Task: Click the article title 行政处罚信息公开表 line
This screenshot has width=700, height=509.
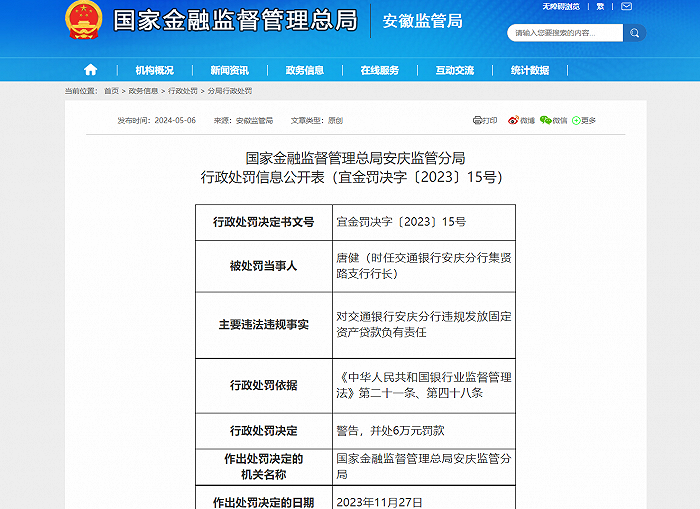Action: 351,177
